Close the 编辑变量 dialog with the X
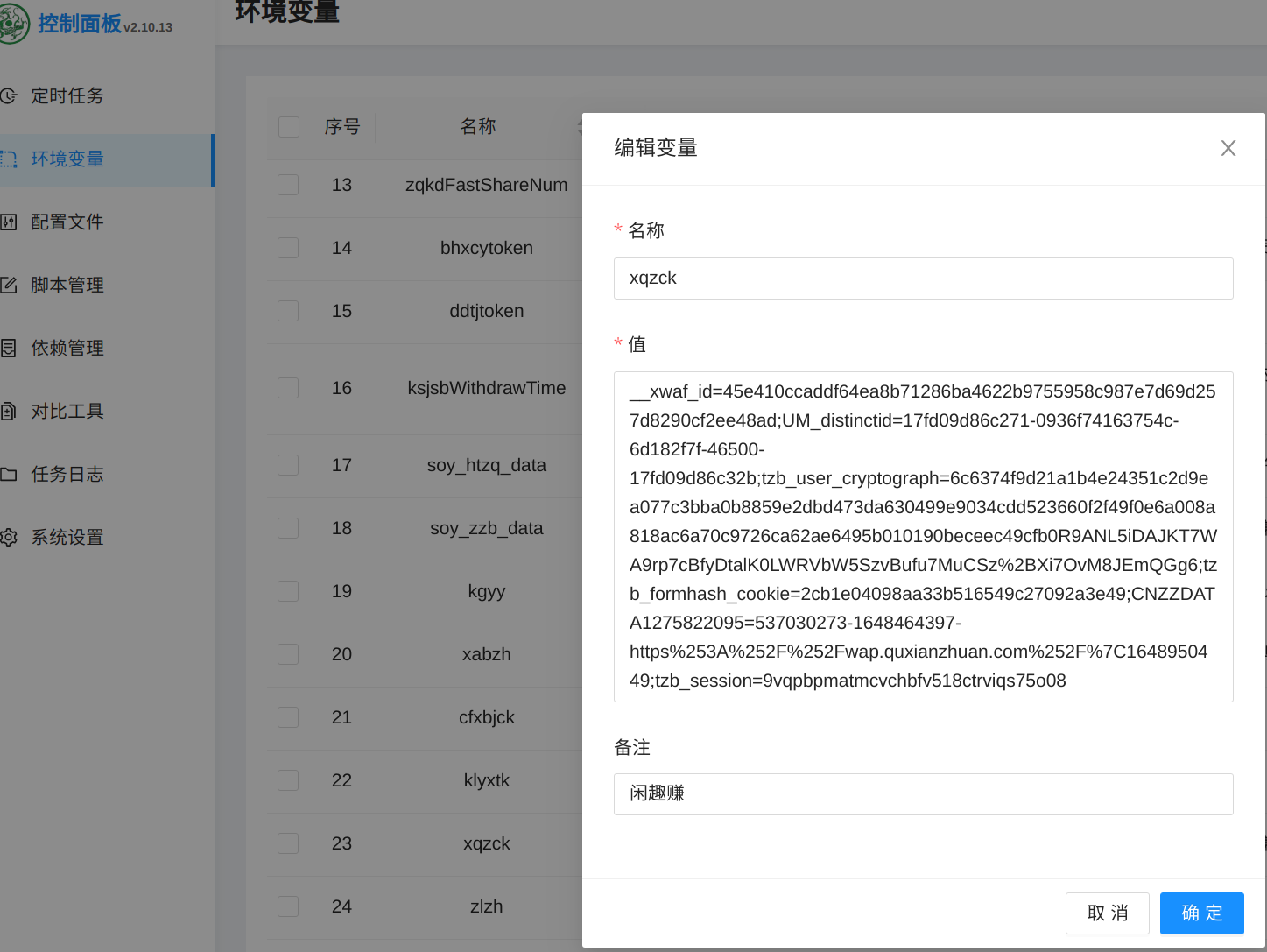Image resolution: width=1267 pixels, height=952 pixels. tap(1228, 148)
